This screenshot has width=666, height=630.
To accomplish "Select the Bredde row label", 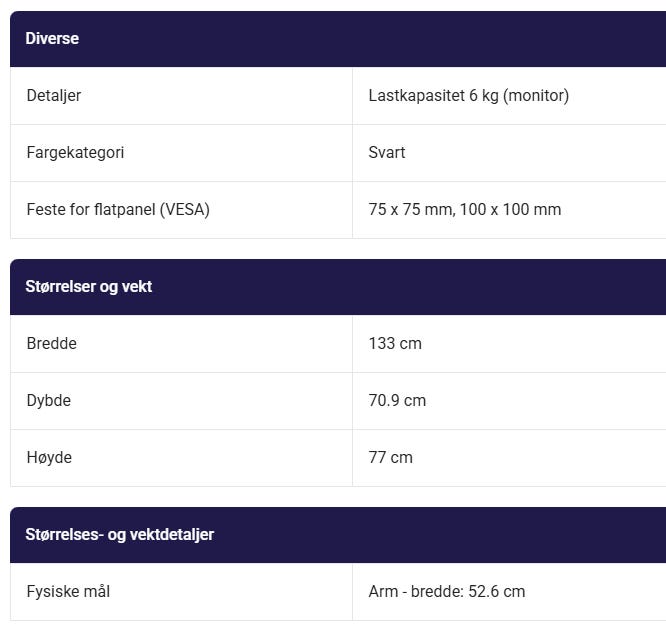I will pyautogui.click(x=52, y=344).
